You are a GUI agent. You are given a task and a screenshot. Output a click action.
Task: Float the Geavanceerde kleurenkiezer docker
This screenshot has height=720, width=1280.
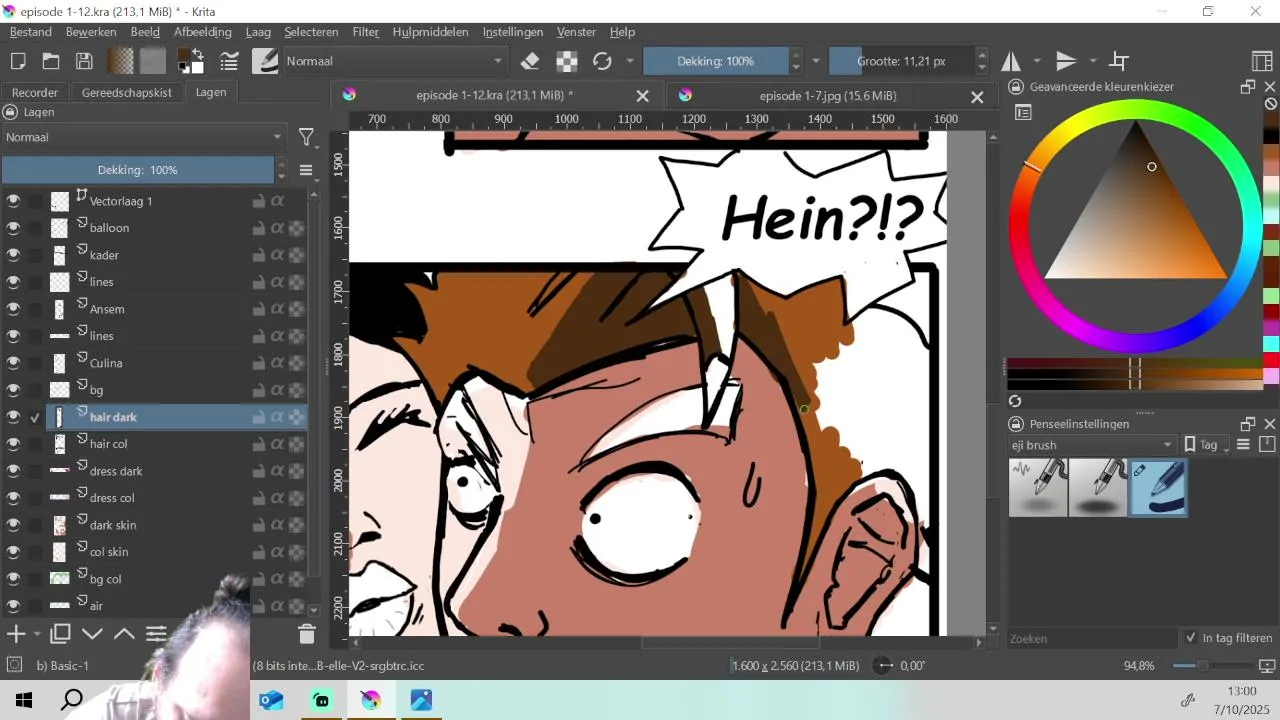tap(1248, 87)
